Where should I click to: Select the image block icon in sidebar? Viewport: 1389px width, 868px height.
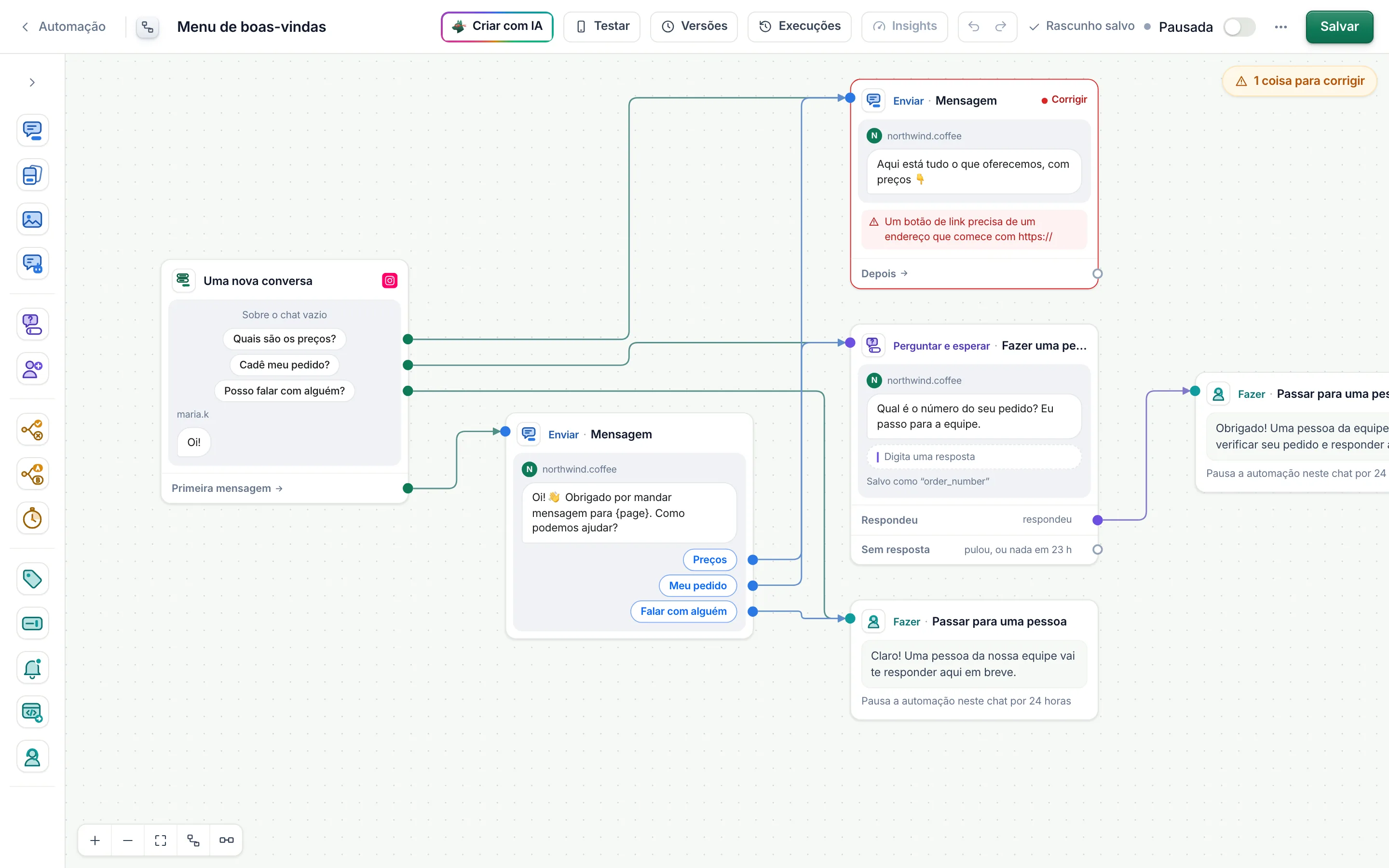(32, 219)
